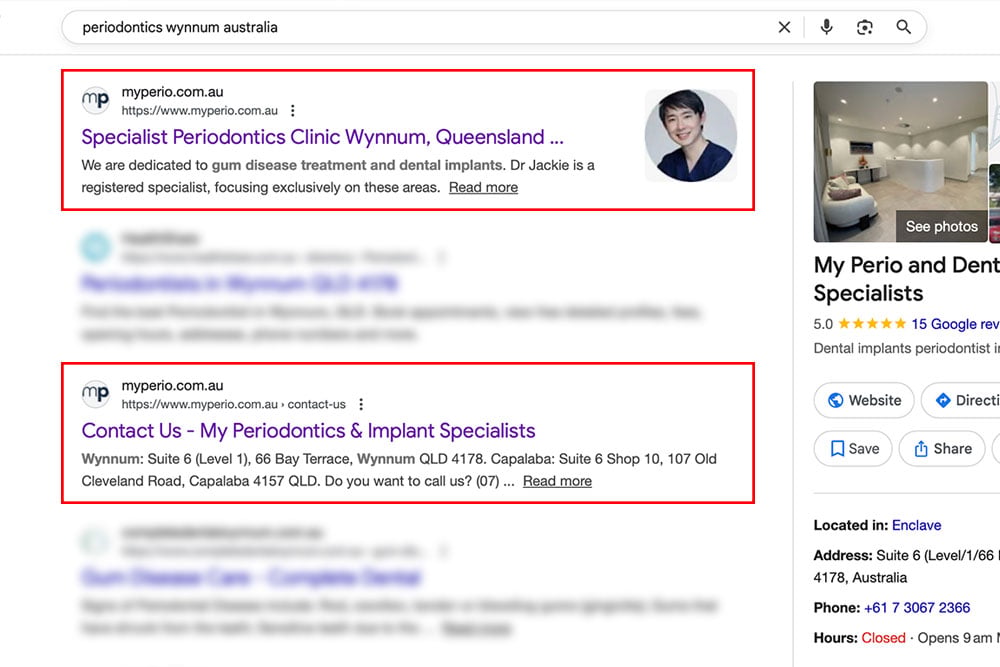This screenshot has height=667, width=1000.
Task: Click the myperio.com.au › contact-us URL text
Action: click(233, 404)
